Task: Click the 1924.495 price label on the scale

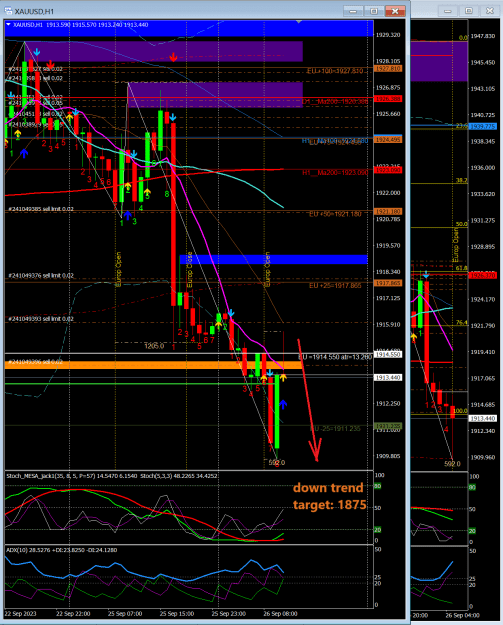Action: pos(388,140)
